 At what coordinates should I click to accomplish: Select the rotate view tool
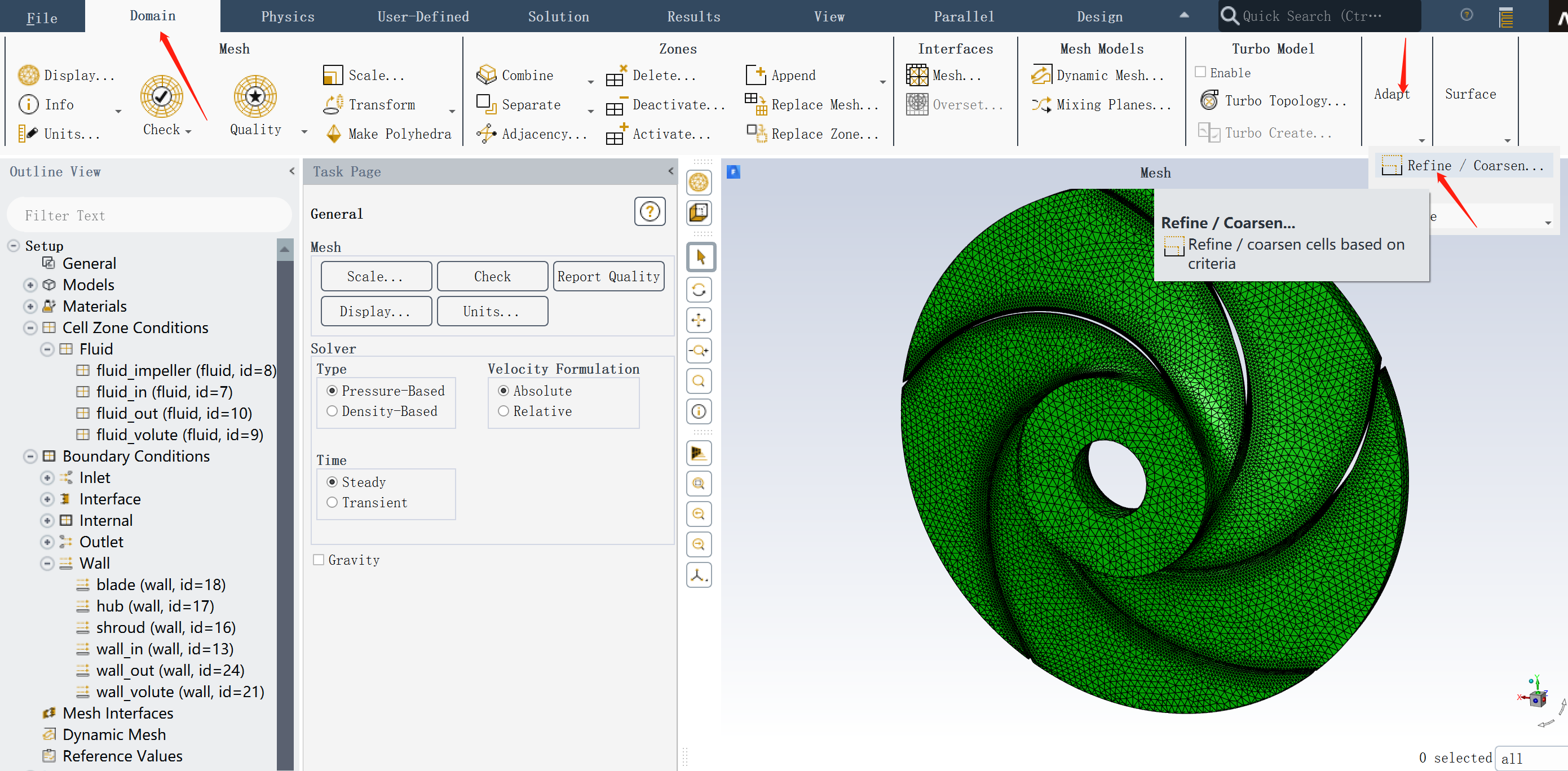(699, 290)
